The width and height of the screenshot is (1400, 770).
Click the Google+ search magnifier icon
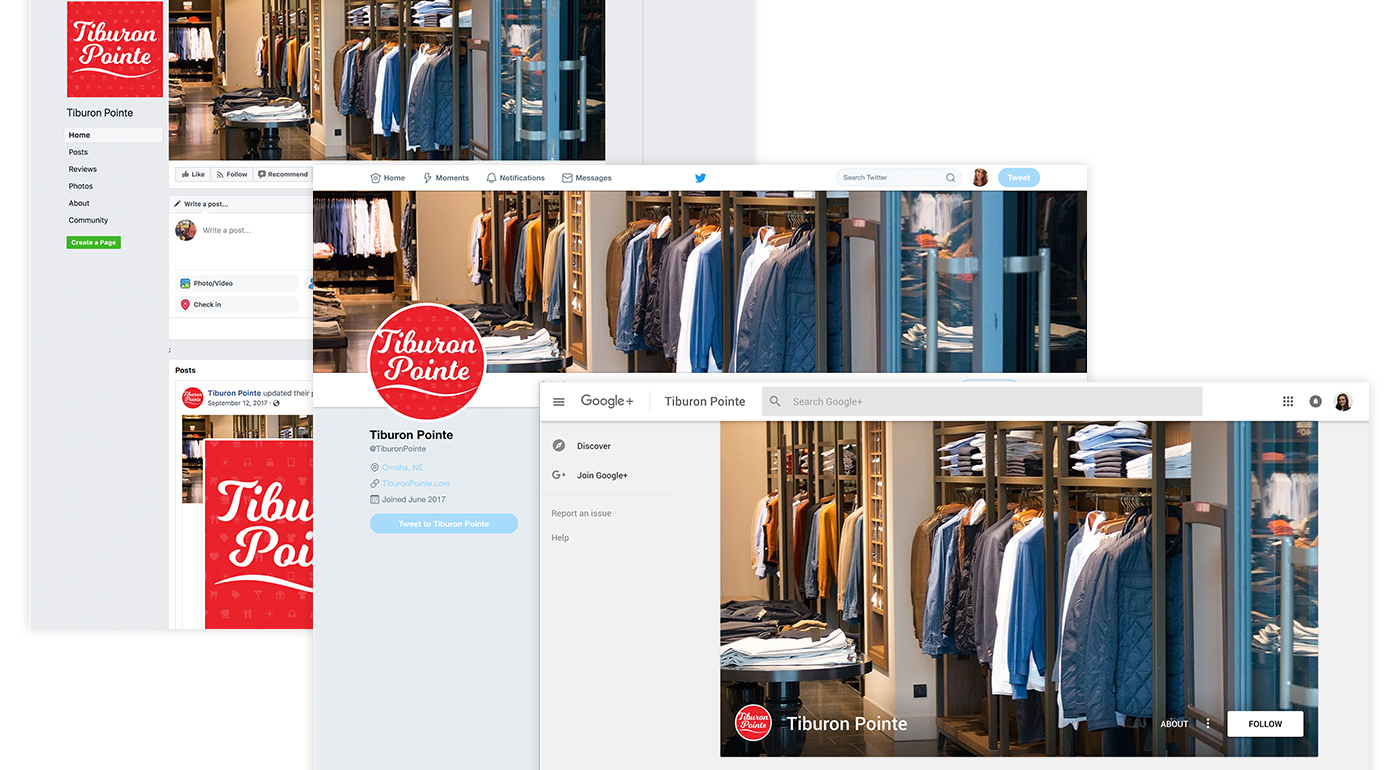click(775, 402)
